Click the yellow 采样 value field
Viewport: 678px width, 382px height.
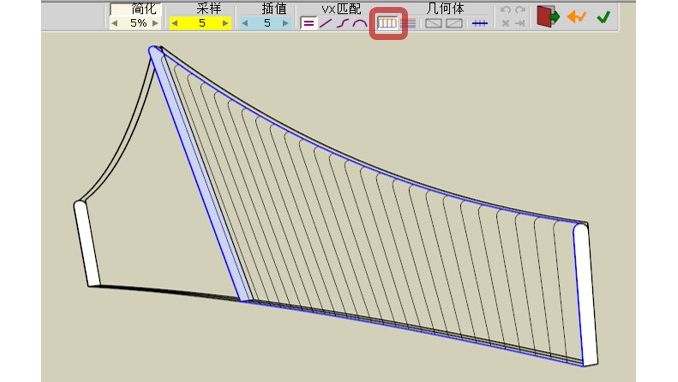(x=201, y=23)
